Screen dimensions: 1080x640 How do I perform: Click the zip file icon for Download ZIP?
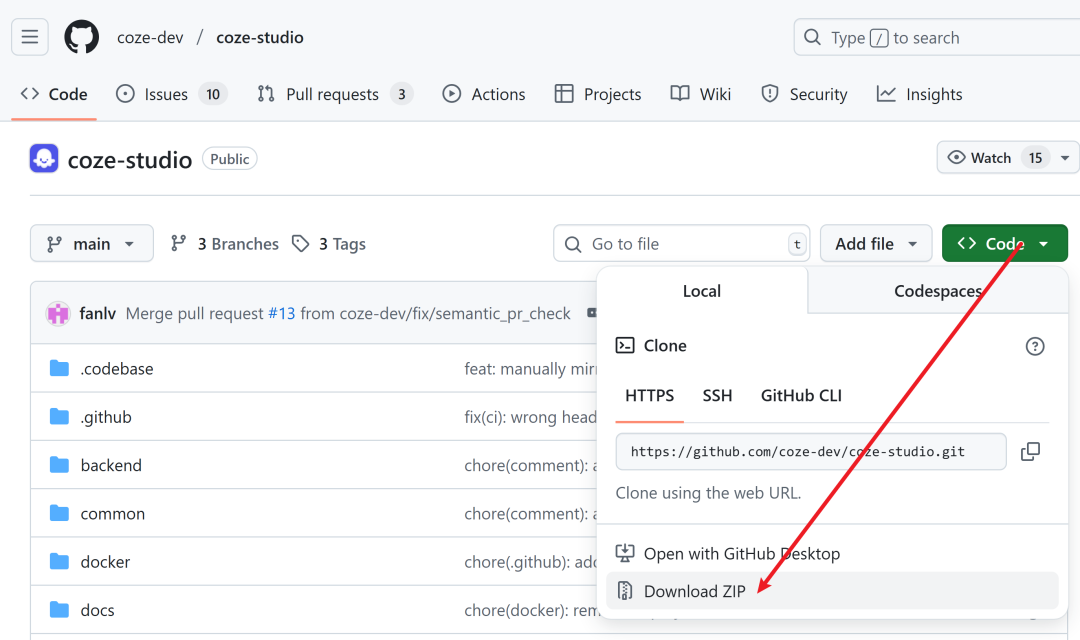625,590
